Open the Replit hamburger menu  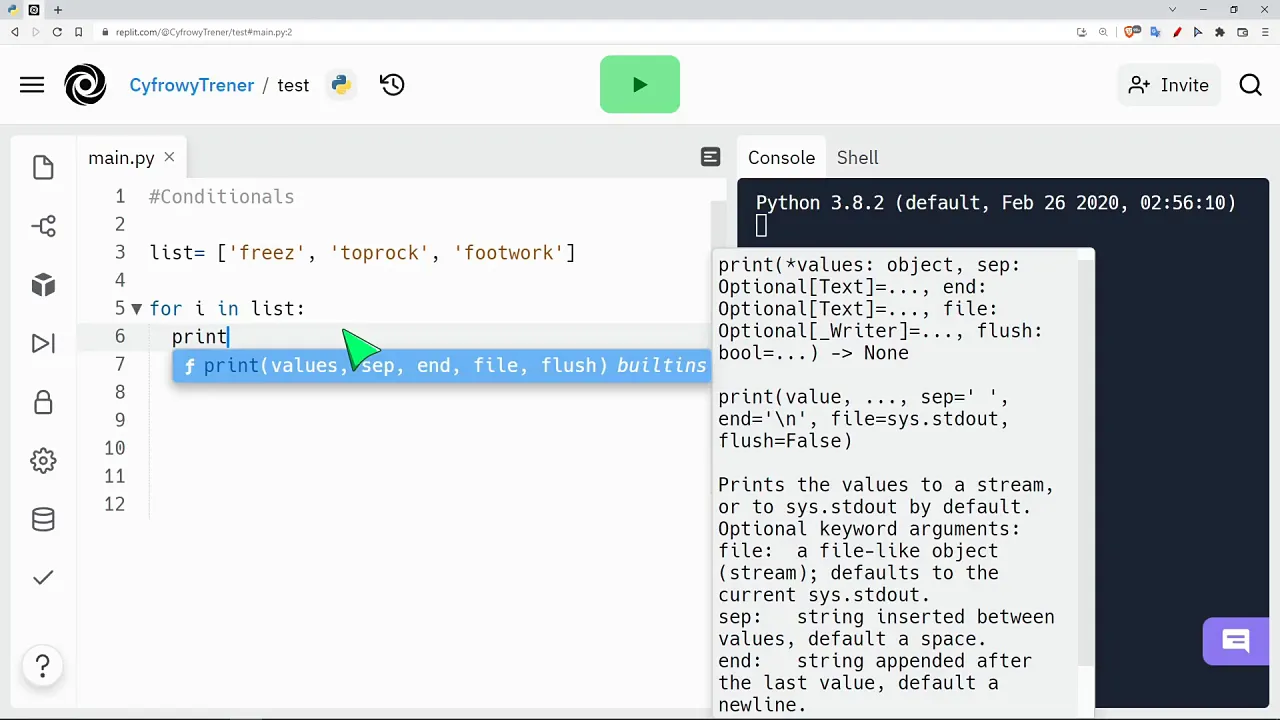click(32, 85)
